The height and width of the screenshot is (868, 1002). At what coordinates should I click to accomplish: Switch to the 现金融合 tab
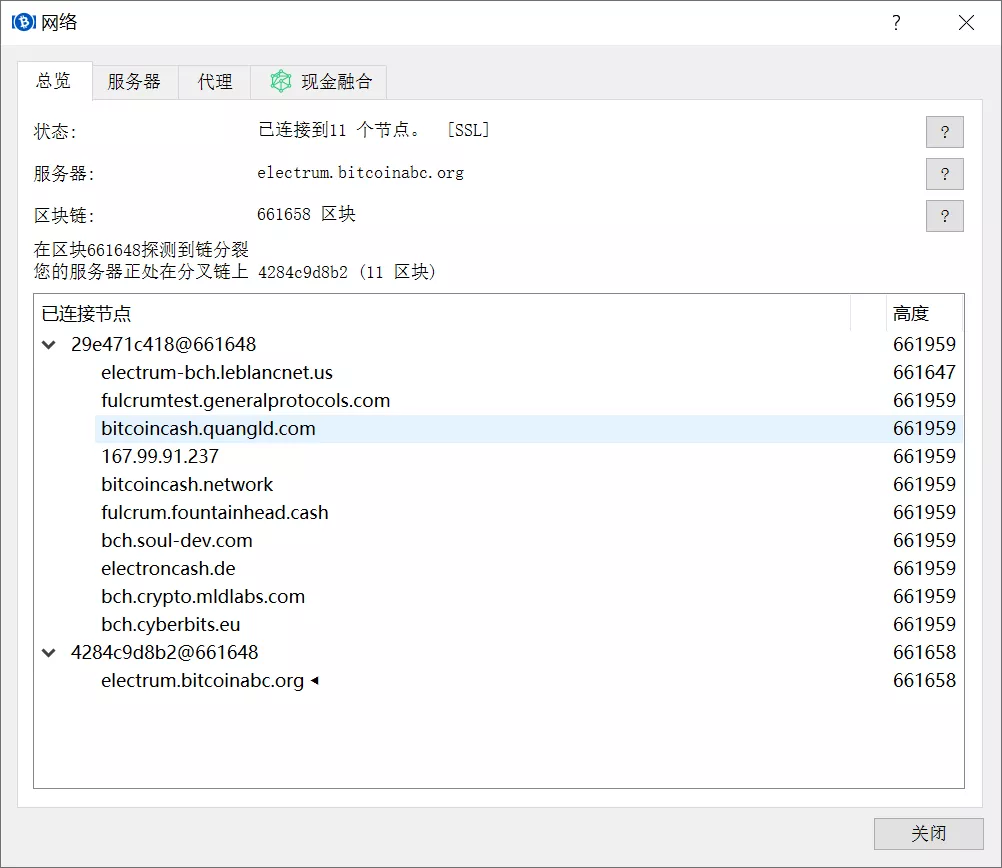pyautogui.click(x=319, y=82)
